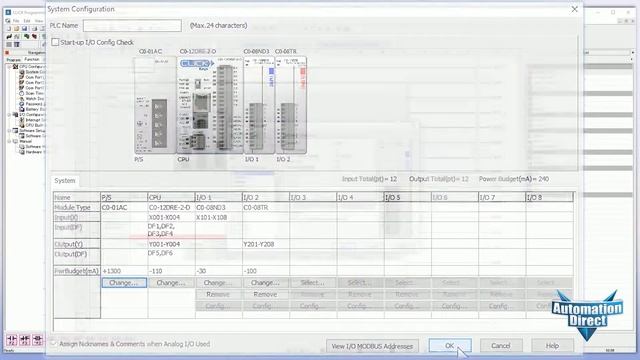Switch to Program tab in Navigation panel

pyautogui.click(x=13, y=60)
